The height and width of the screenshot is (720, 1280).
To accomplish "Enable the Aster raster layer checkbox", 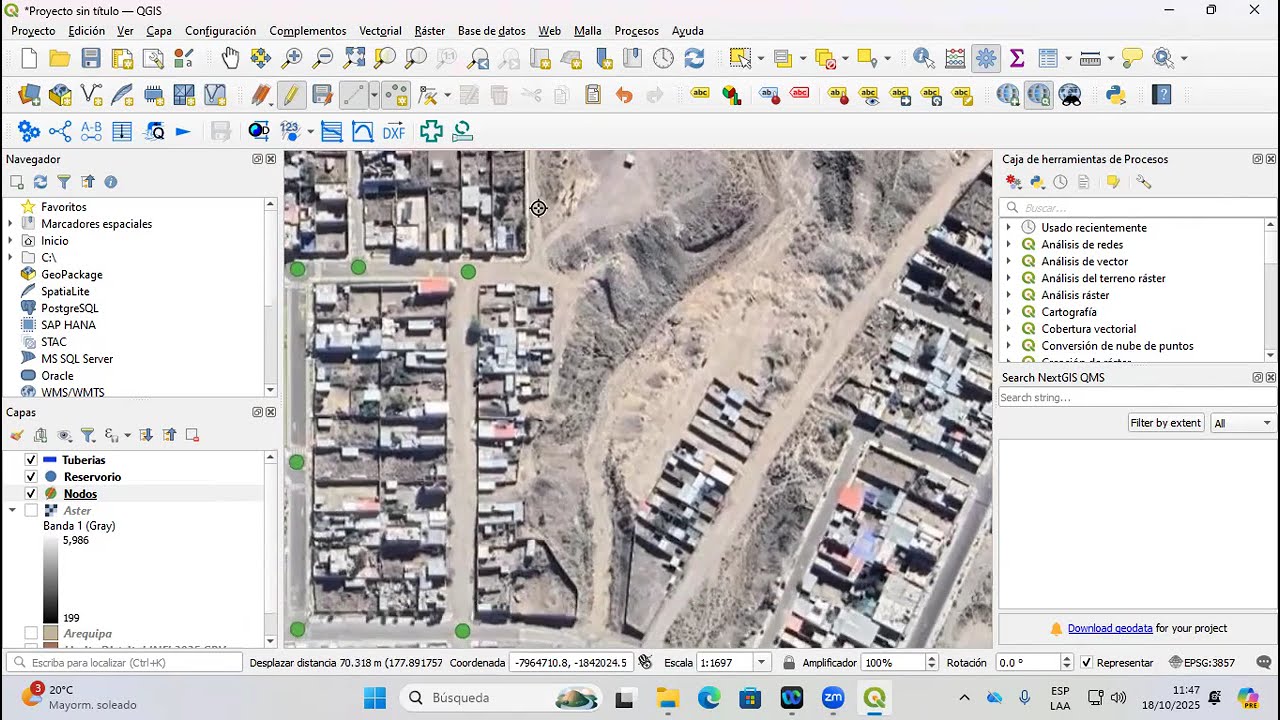I will [x=31, y=511].
